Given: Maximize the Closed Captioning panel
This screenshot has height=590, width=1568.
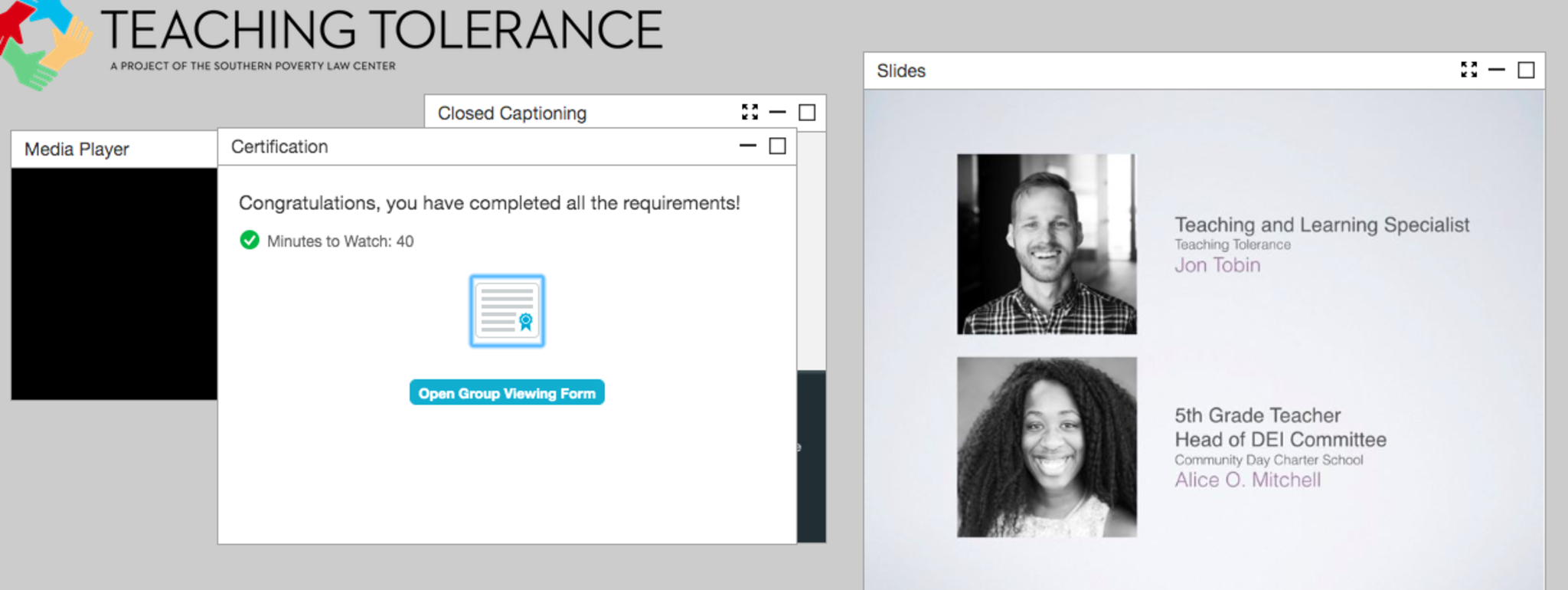Looking at the screenshot, I should (x=807, y=113).
